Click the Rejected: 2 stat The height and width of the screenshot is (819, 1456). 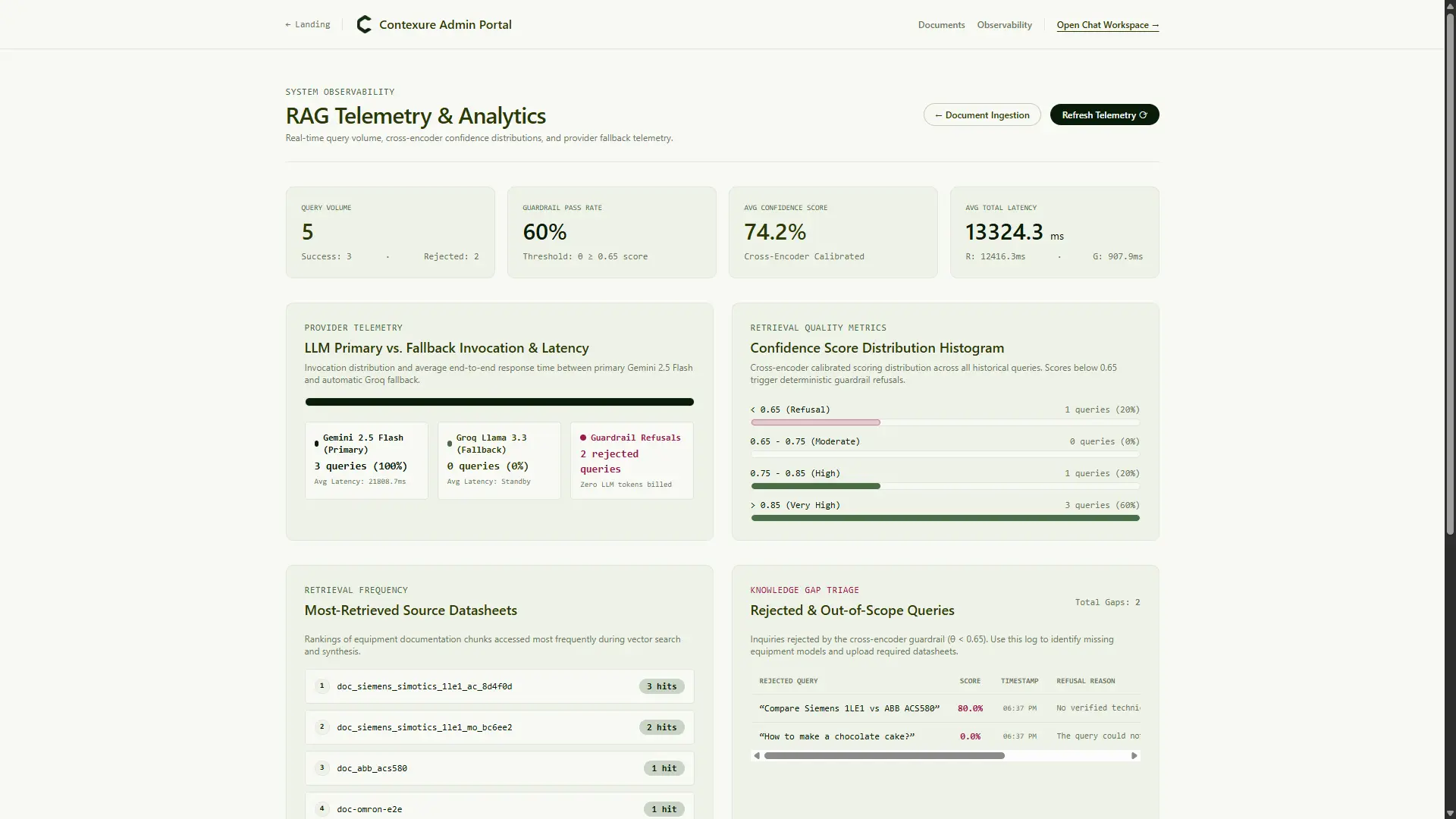[451, 256]
